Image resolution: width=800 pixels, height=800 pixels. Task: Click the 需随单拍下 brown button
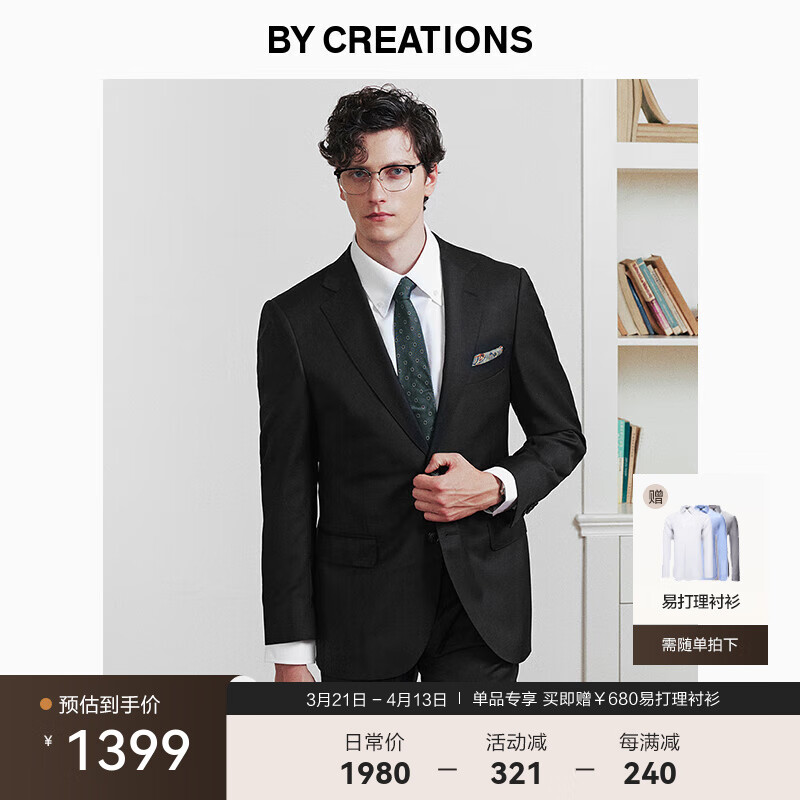pyautogui.click(x=700, y=644)
